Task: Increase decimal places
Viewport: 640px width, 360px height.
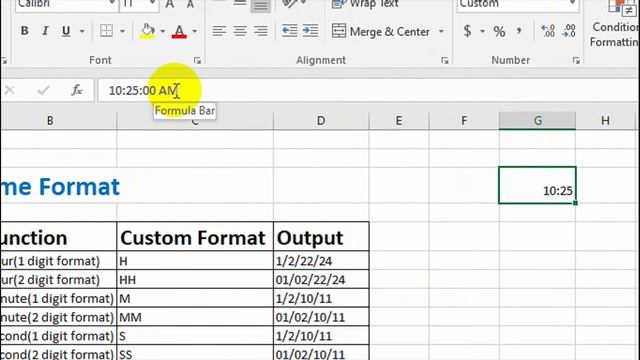Action: 548,31
